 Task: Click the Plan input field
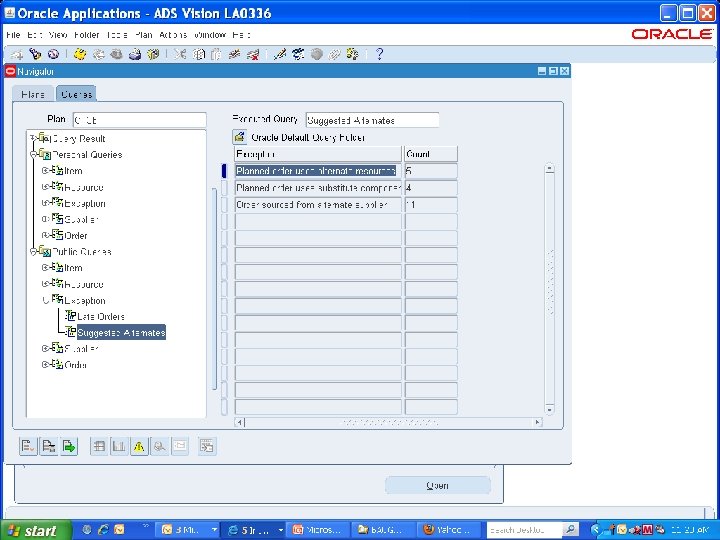pyautogui.click(x=140, y=120)
